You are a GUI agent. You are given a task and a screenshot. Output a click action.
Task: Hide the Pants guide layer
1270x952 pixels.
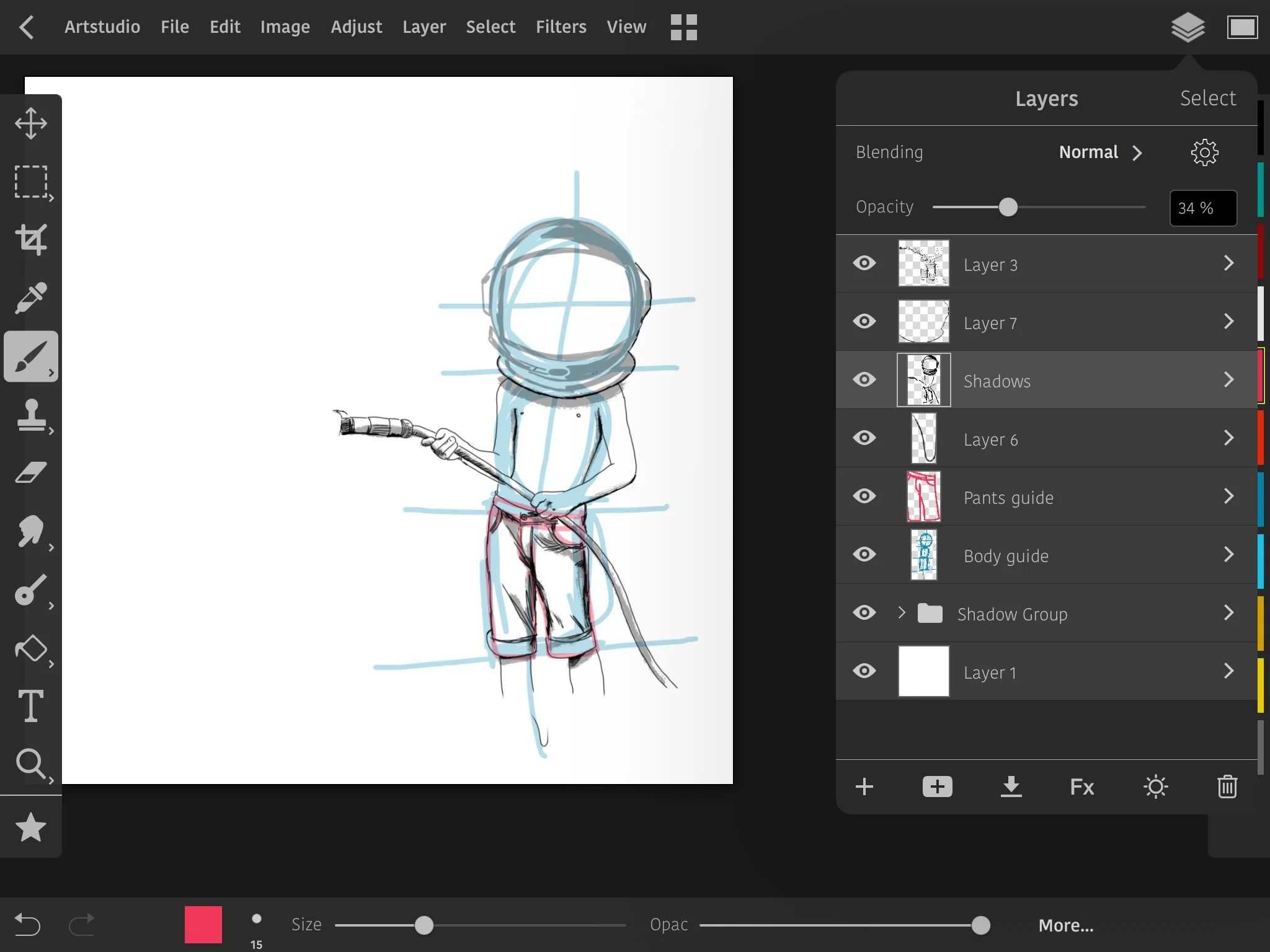point(864,496)
